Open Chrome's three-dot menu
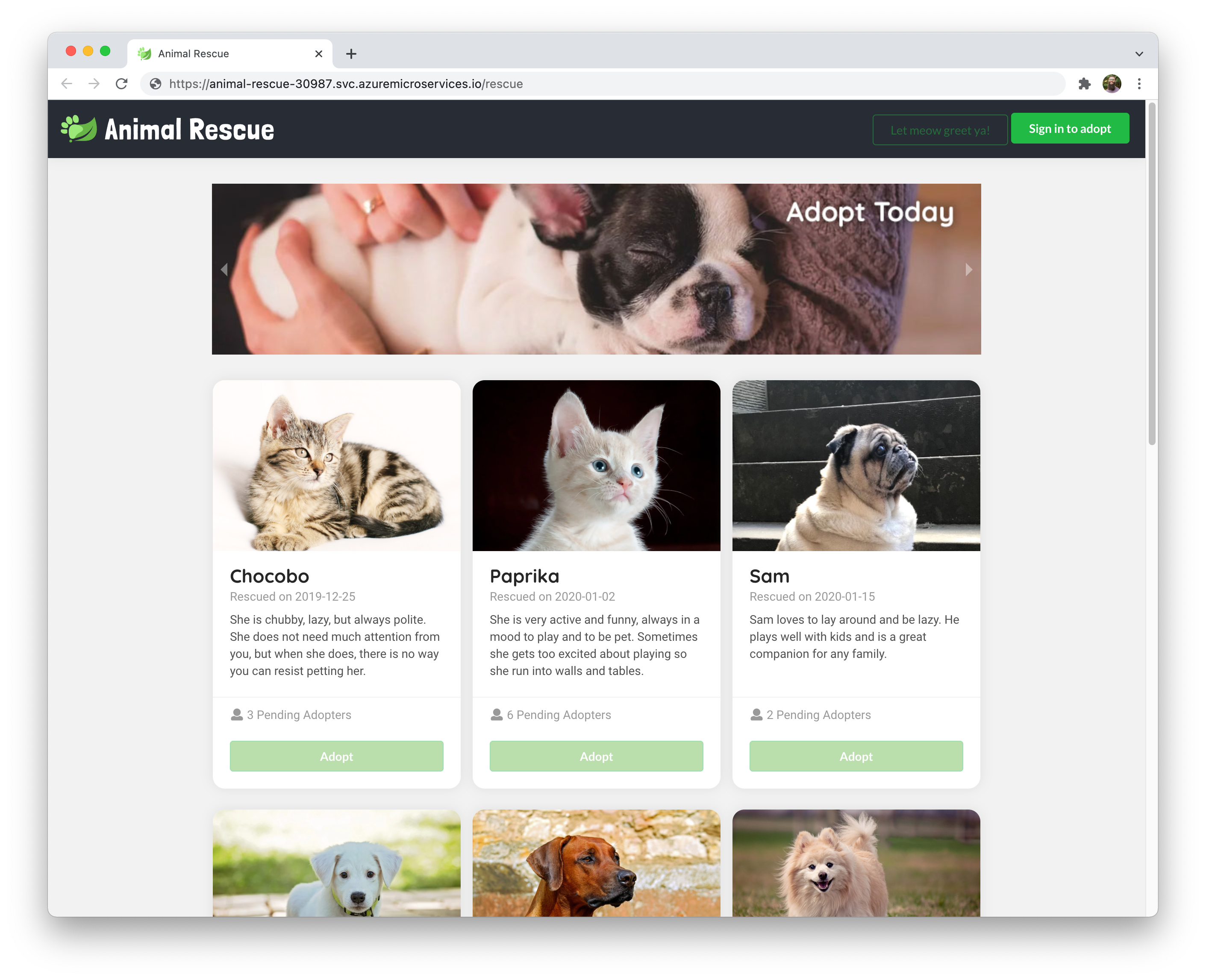 [1139, 84]
